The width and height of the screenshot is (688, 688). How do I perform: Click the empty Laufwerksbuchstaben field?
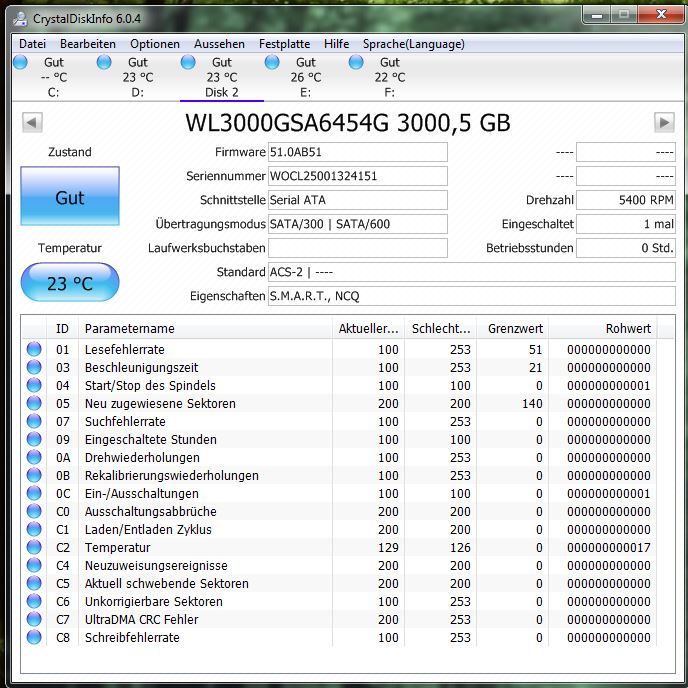click(x=358, y=248)
